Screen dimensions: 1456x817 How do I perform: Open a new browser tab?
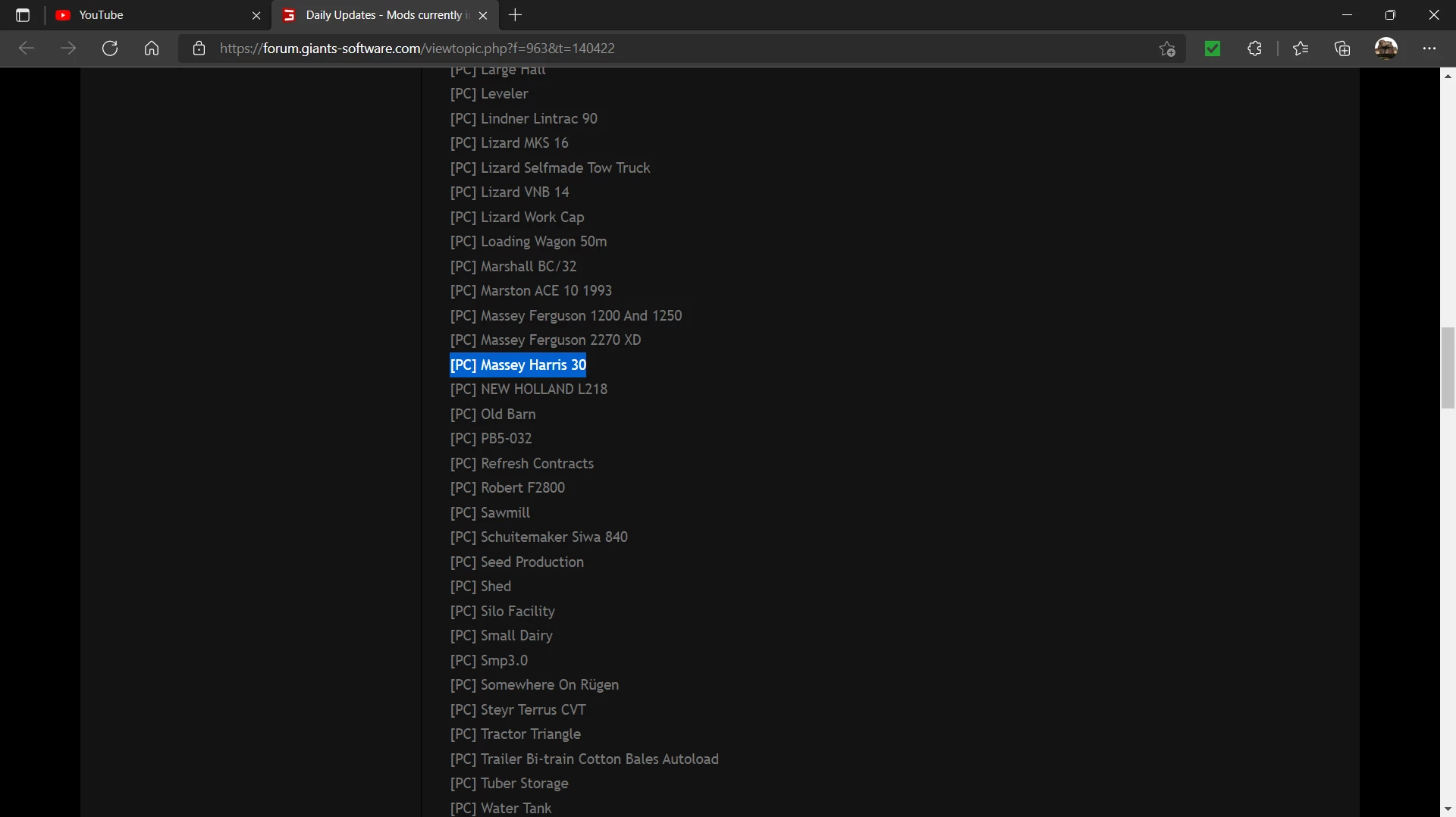point(516,15)
